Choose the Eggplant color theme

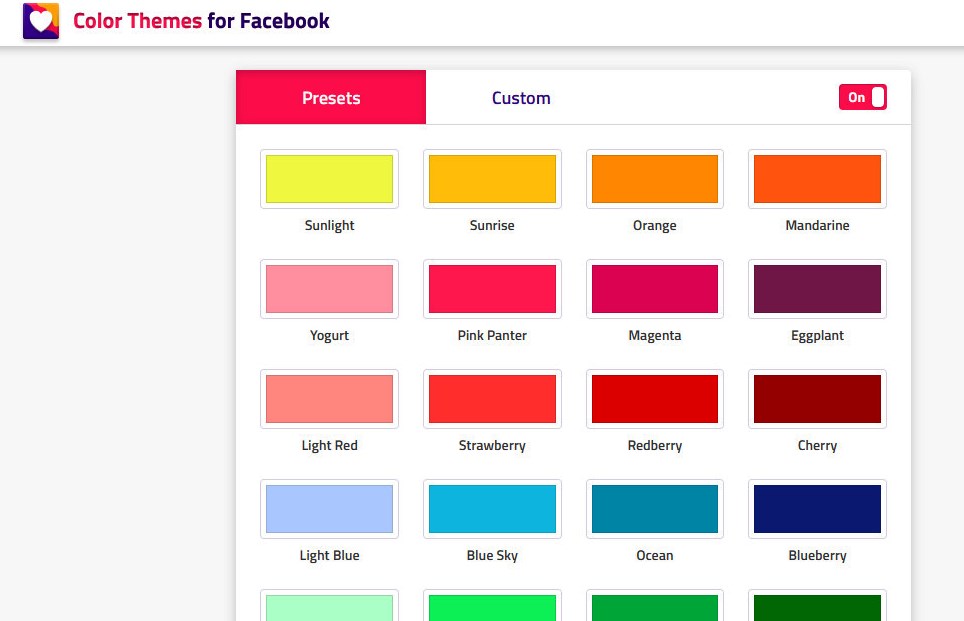tap(817, 288)
